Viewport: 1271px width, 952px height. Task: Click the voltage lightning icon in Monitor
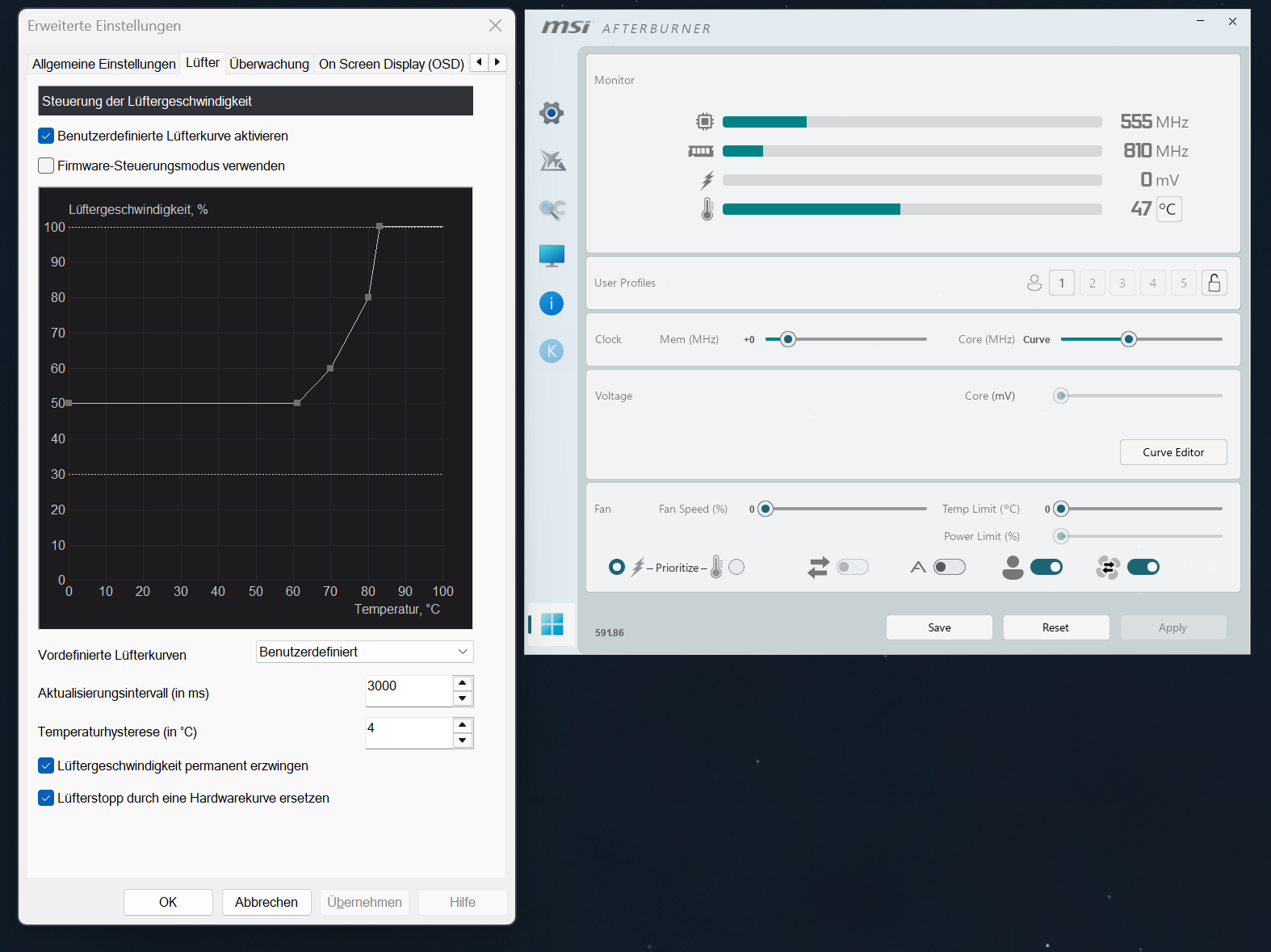(707, 180)
